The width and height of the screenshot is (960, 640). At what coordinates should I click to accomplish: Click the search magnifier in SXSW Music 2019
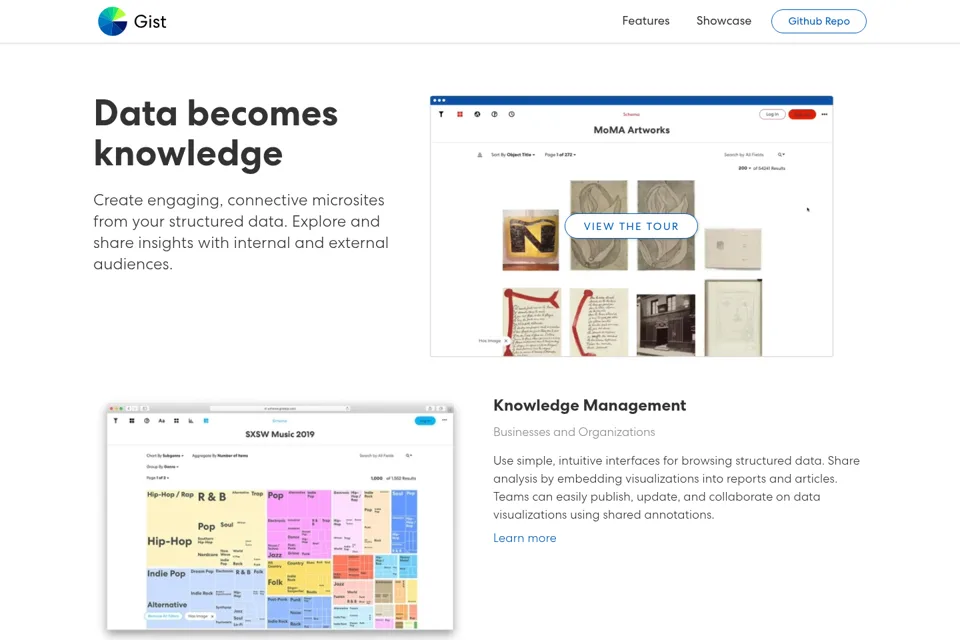tap(408, 456)
